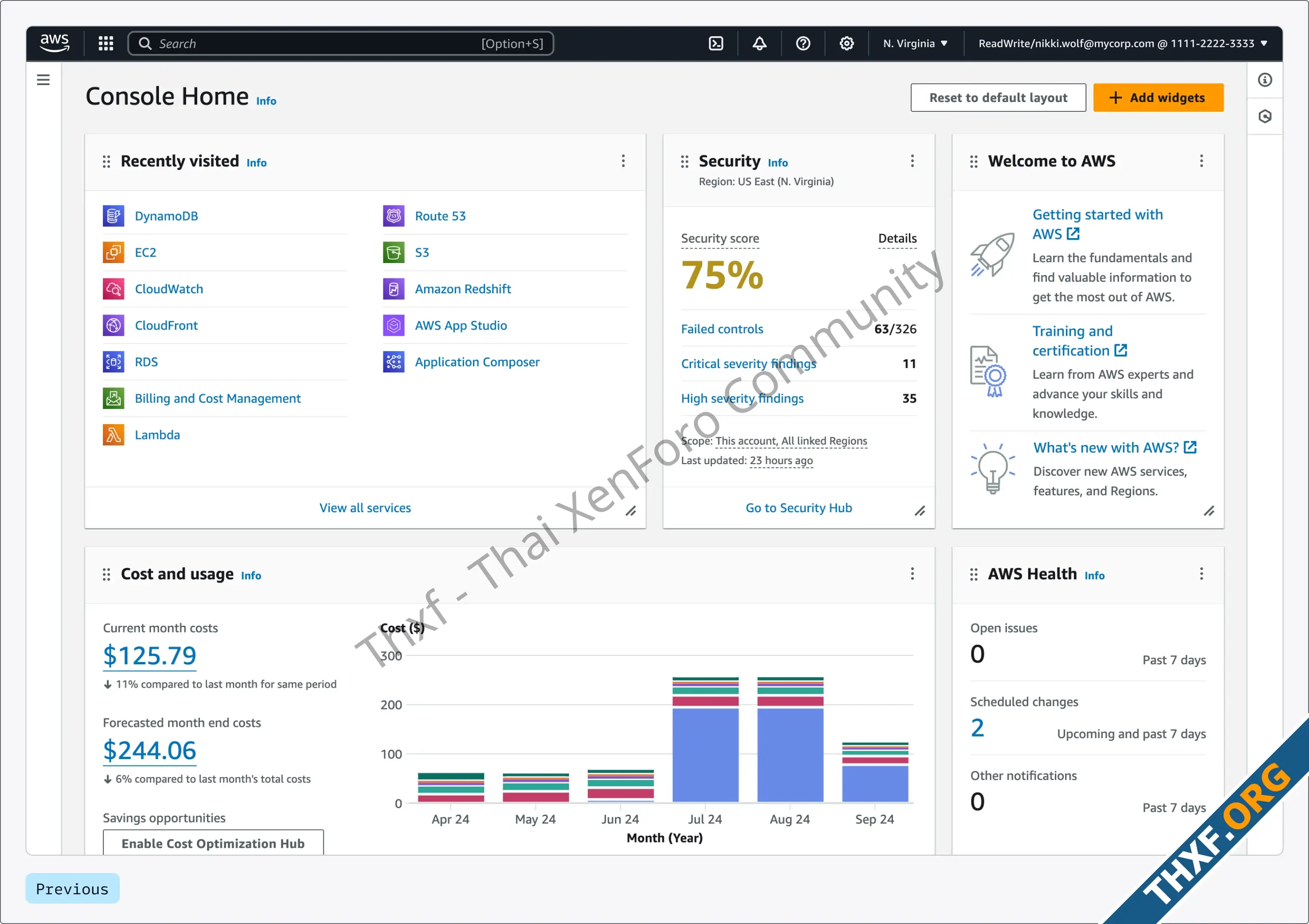Open High severity findings link
Viewport: 1309px width, 924px height.
click(742, 398)
